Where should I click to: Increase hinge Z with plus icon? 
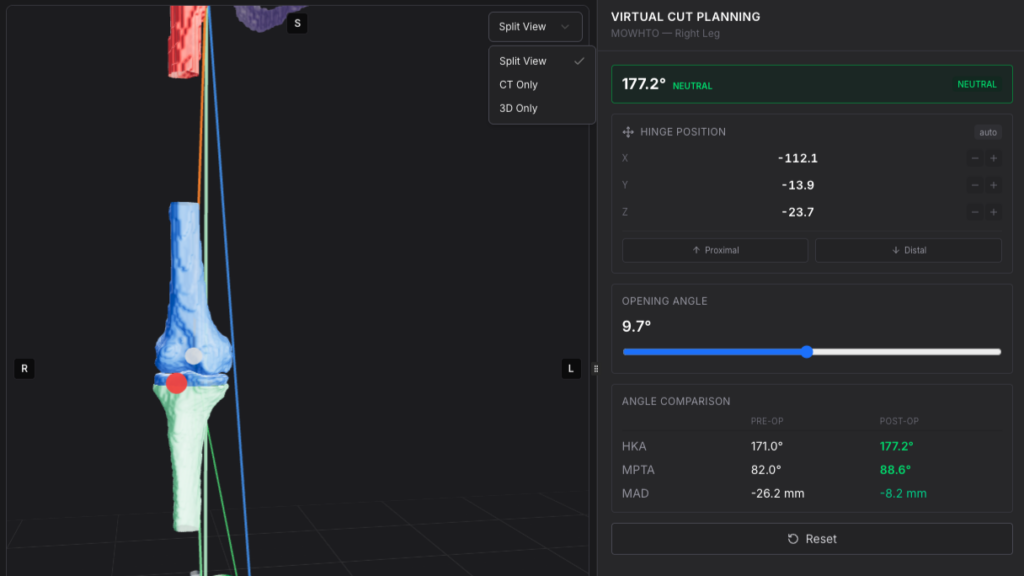(993, 212)
